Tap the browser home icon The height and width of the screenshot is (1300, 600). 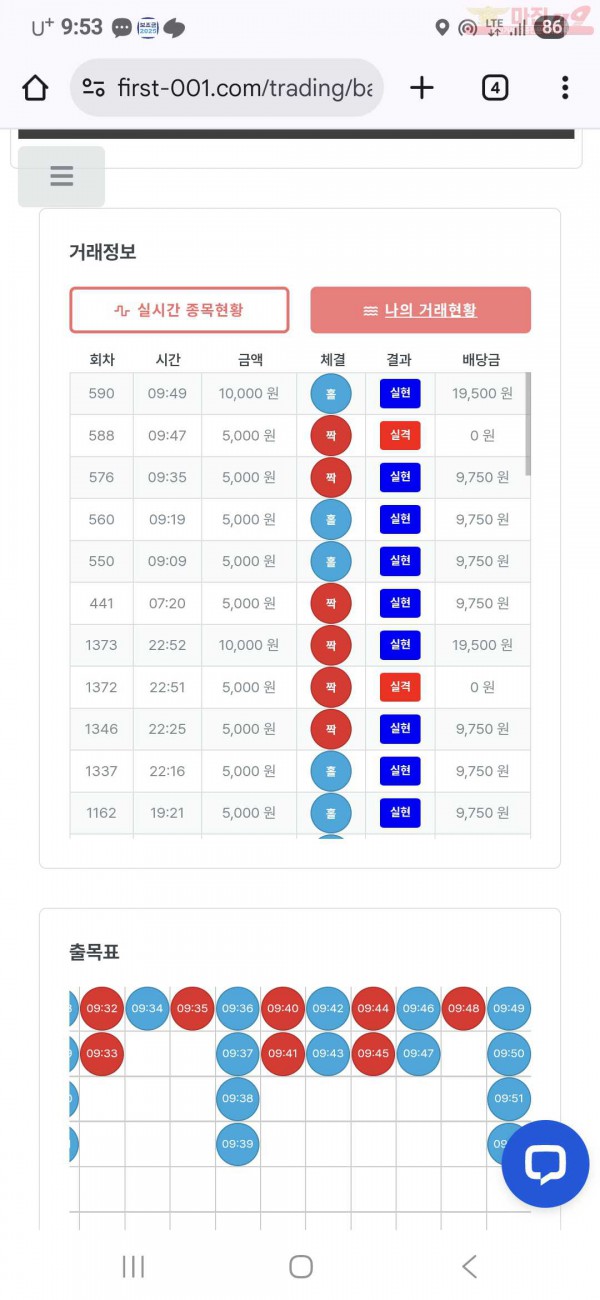coord(34,87)
